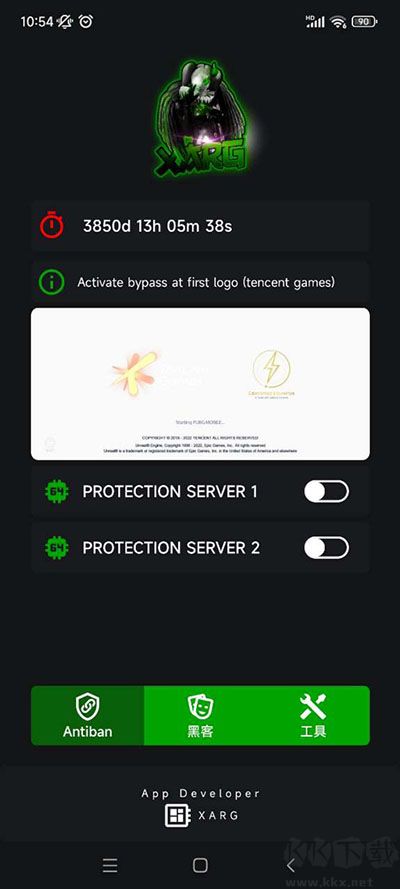Tap the chip icon beside Protection Server 2

coord(57,547)
